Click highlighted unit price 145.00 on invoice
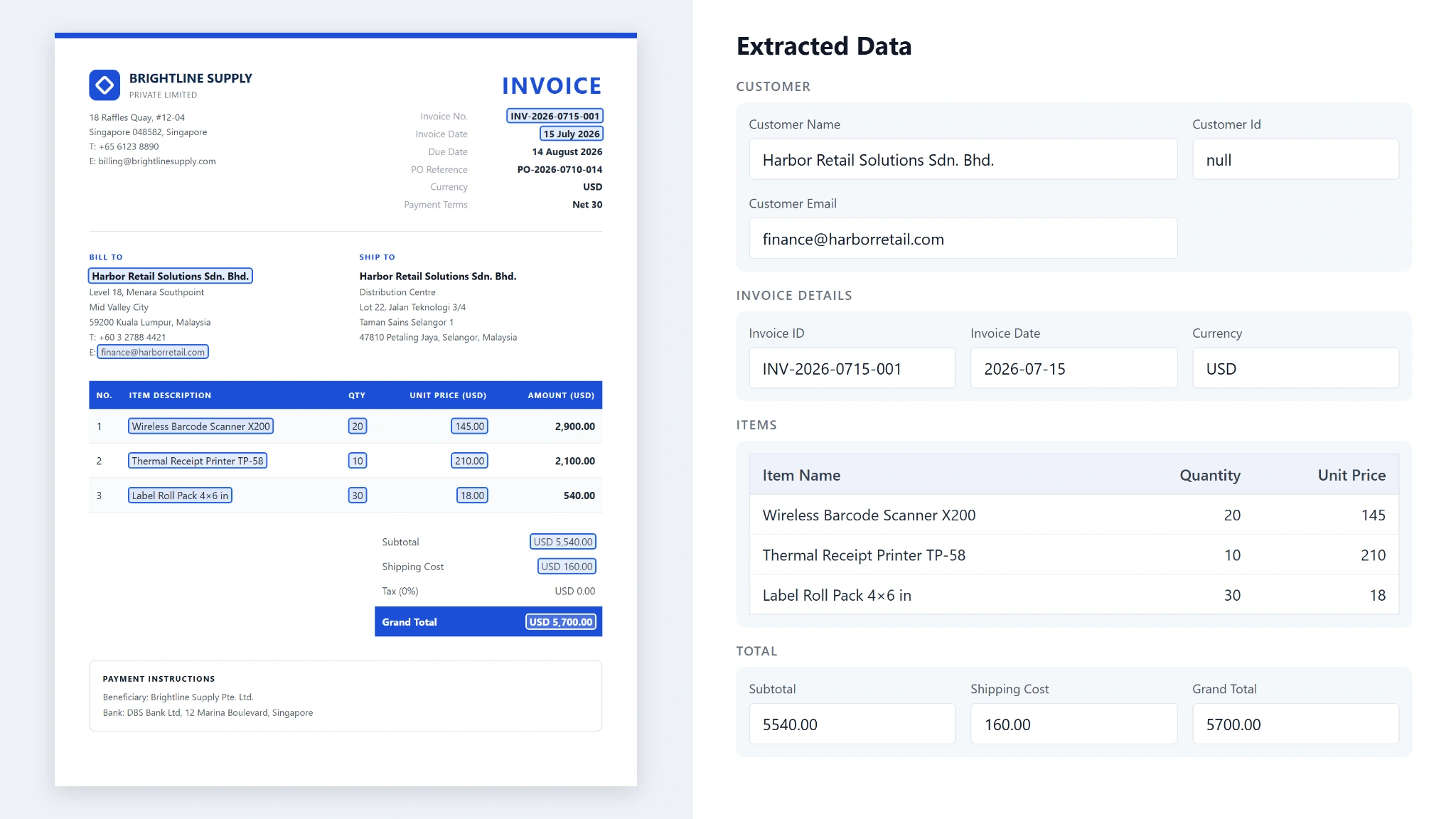The image size is (1456, 819). tap(469, 427)
